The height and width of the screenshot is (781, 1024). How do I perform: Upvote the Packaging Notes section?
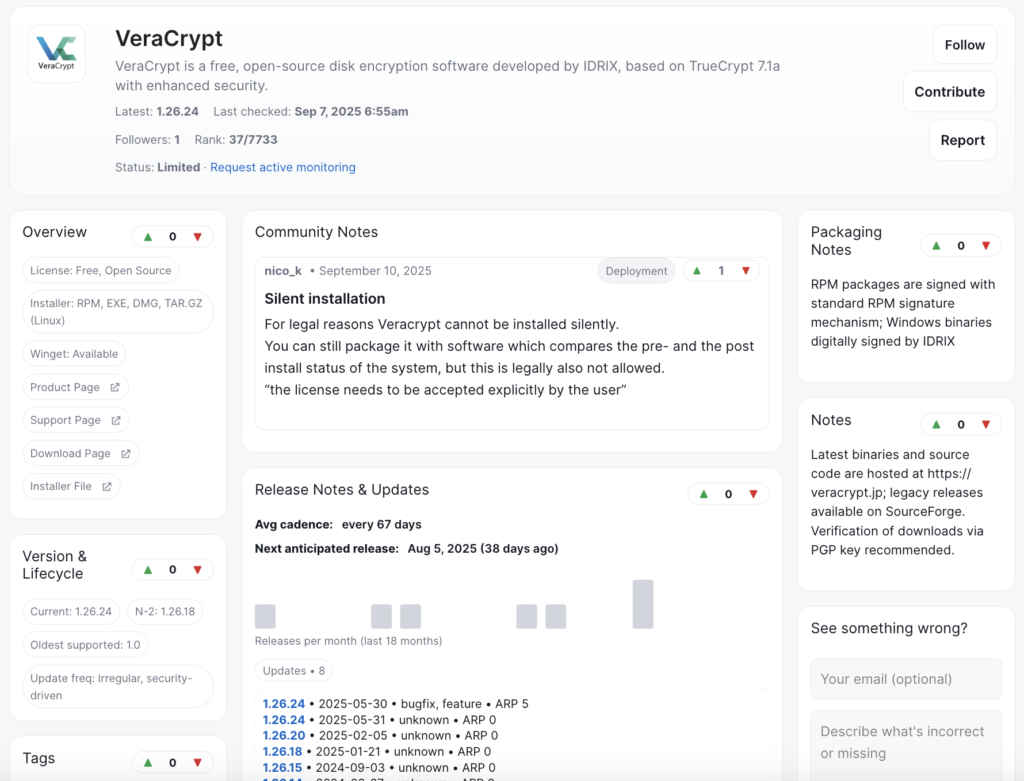tap(936, 246)
